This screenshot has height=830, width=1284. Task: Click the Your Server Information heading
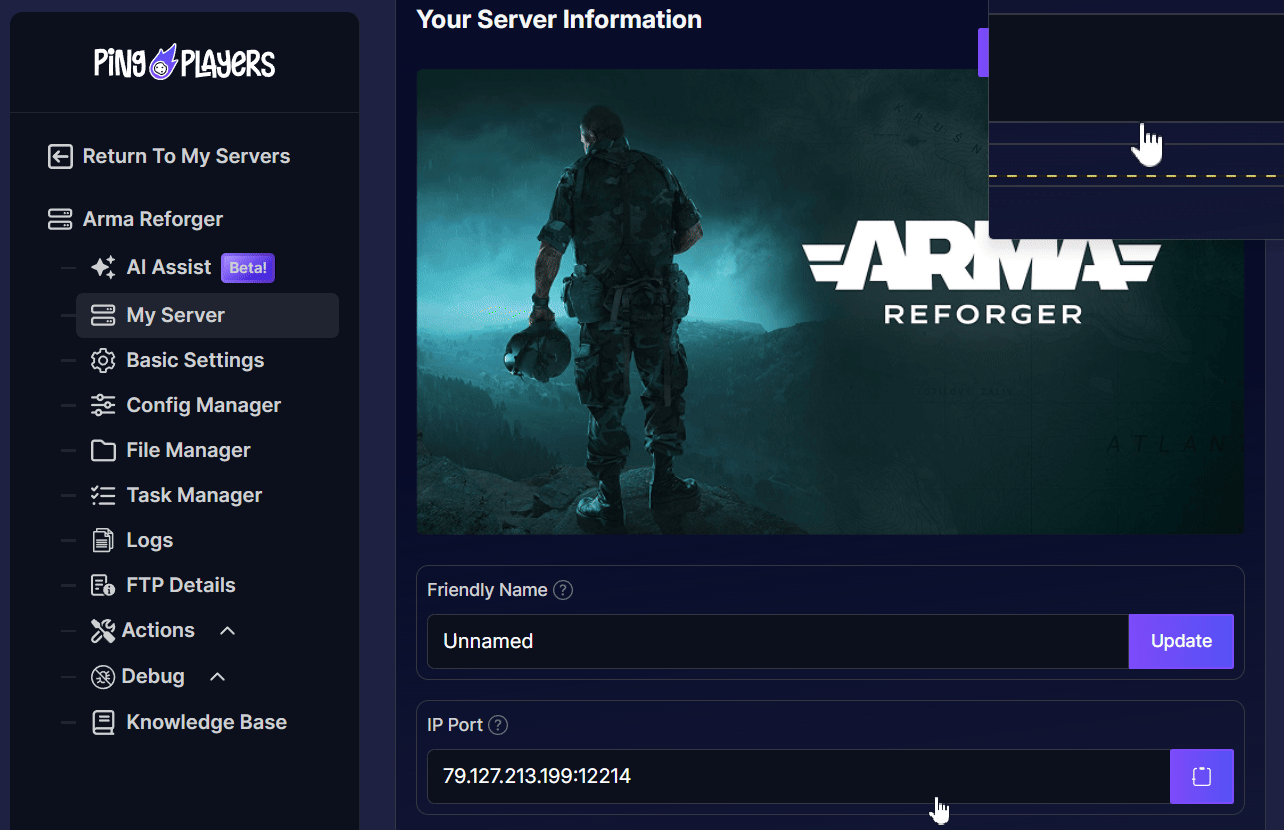(x=559, y=20)
